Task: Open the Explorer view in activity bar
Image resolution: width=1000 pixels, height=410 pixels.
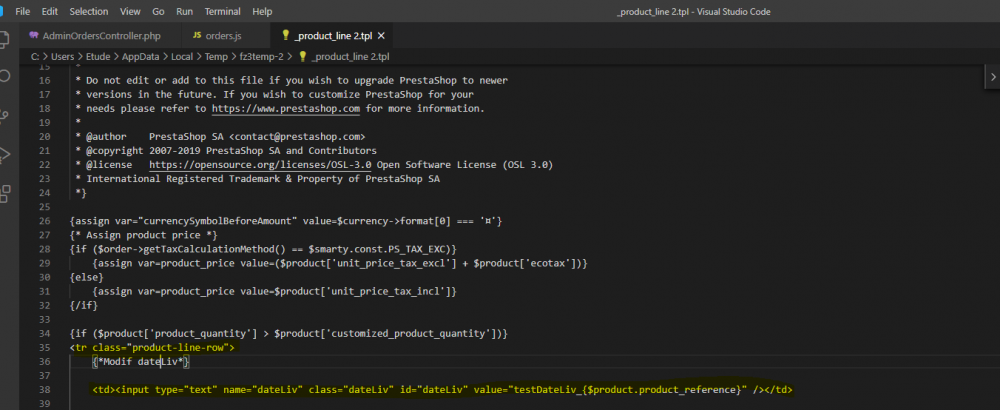Action: tap(4, 40)
